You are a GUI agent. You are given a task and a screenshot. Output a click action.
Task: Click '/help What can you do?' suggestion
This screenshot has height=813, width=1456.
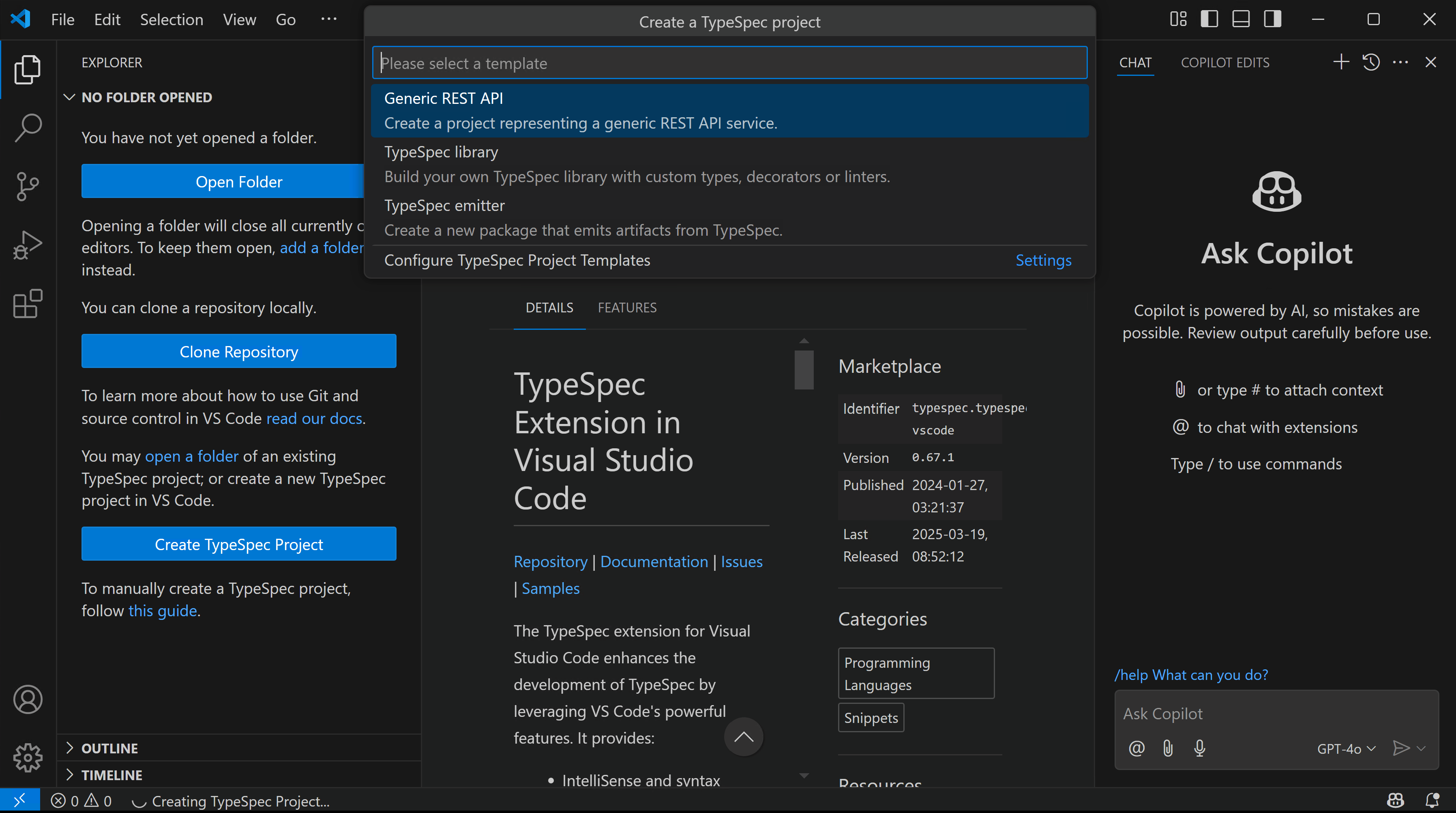[1191, 675]
